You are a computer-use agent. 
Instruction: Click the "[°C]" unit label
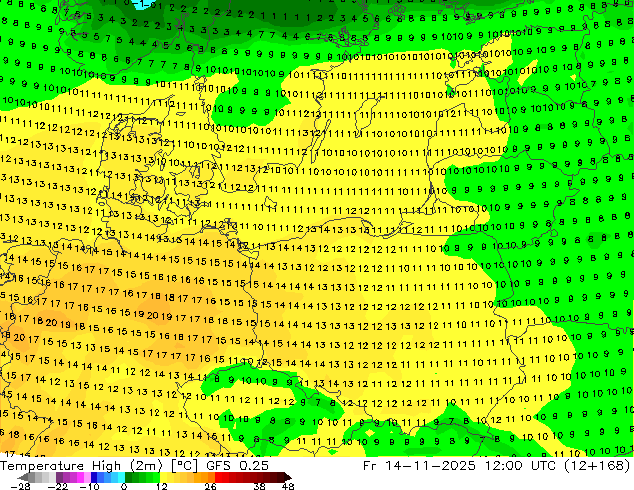184,466
